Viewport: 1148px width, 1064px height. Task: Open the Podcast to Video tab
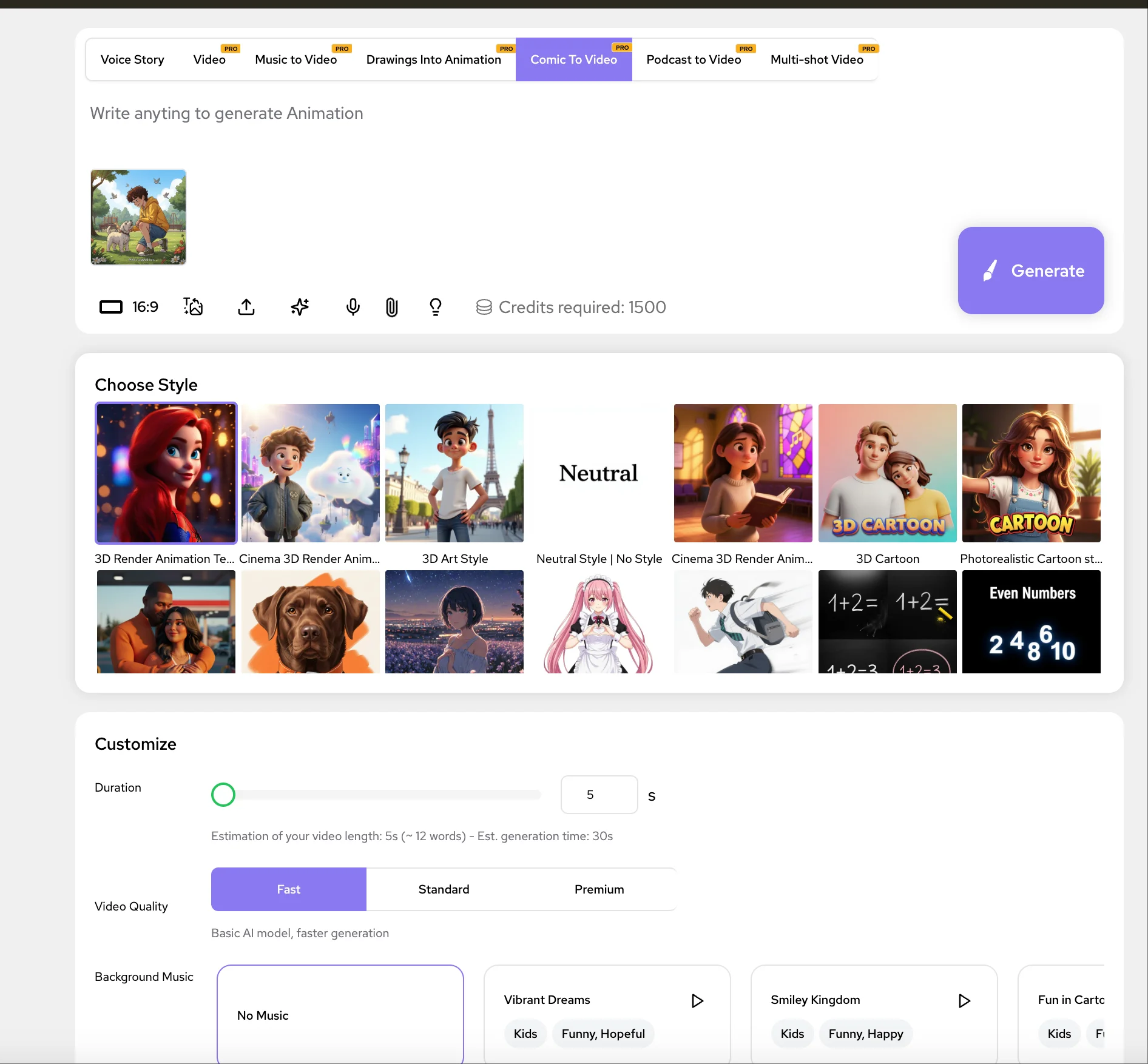[x=694, y=59]
